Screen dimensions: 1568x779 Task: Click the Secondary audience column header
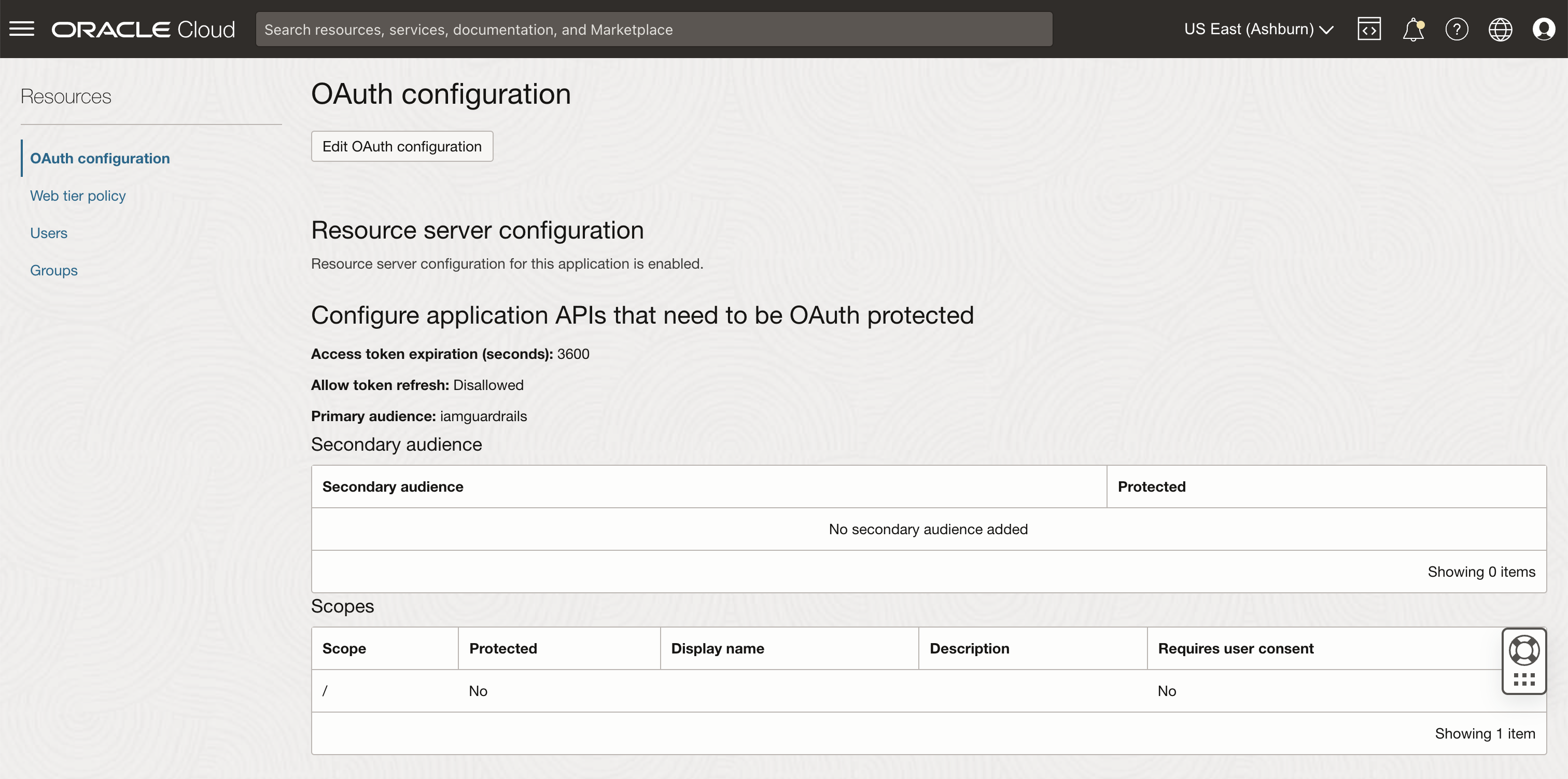click(393, 486)
